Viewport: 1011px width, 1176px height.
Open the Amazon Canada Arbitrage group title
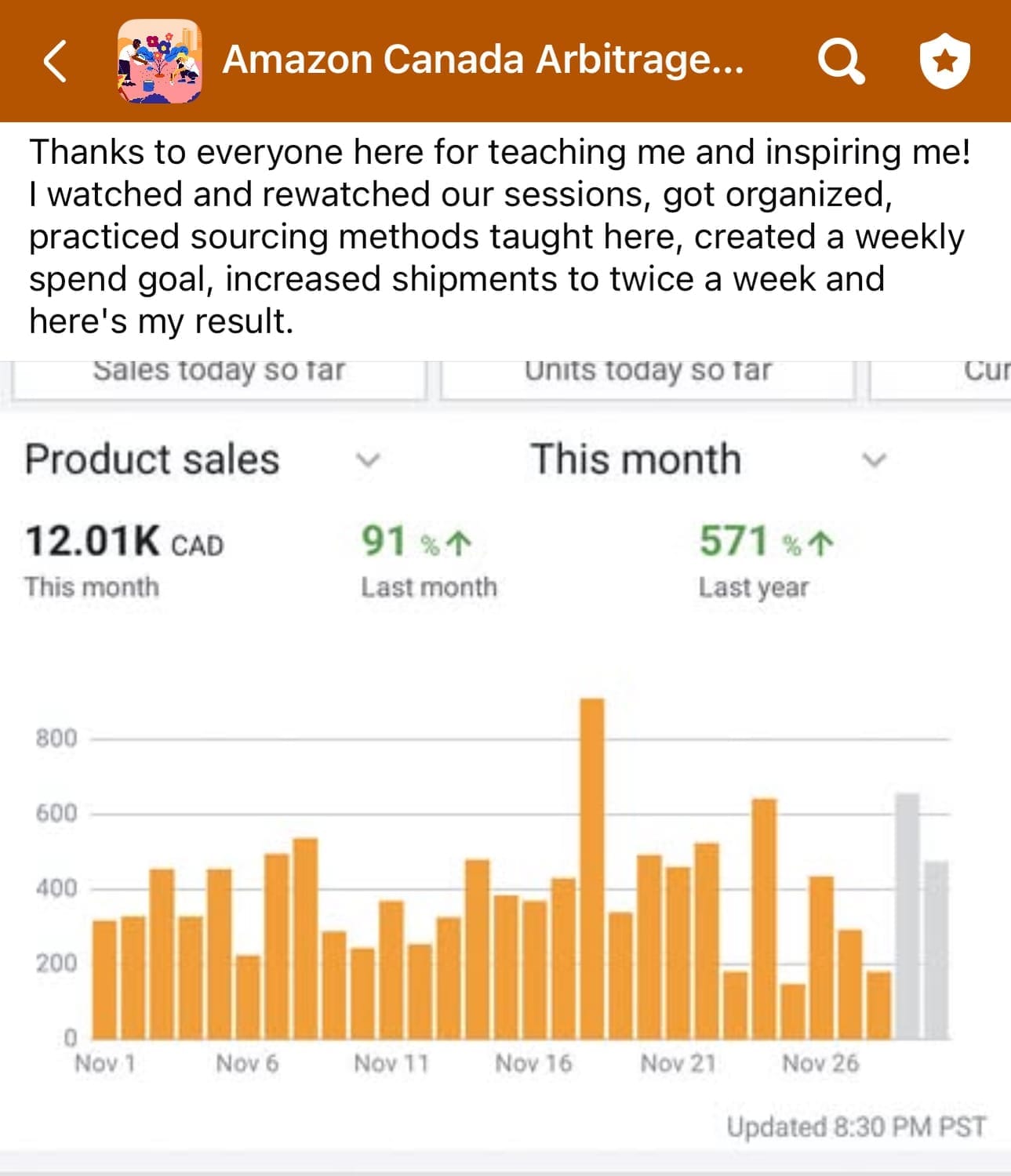click(x=483, y=60)
